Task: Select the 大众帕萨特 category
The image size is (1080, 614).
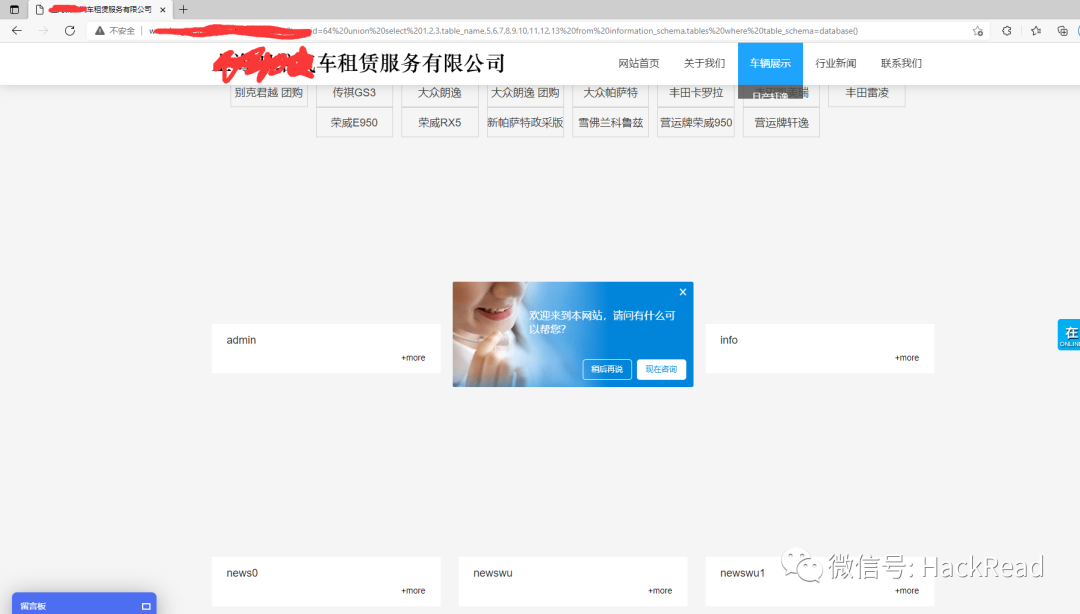Action: pos(610,93)
